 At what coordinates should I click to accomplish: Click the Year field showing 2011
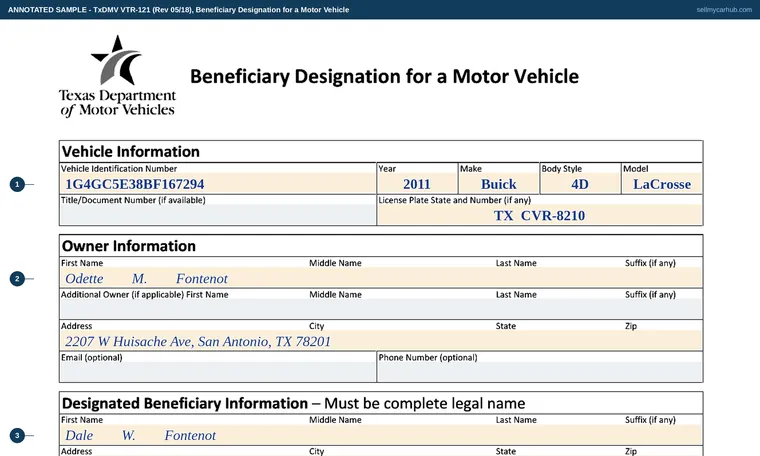pos(417,184)
